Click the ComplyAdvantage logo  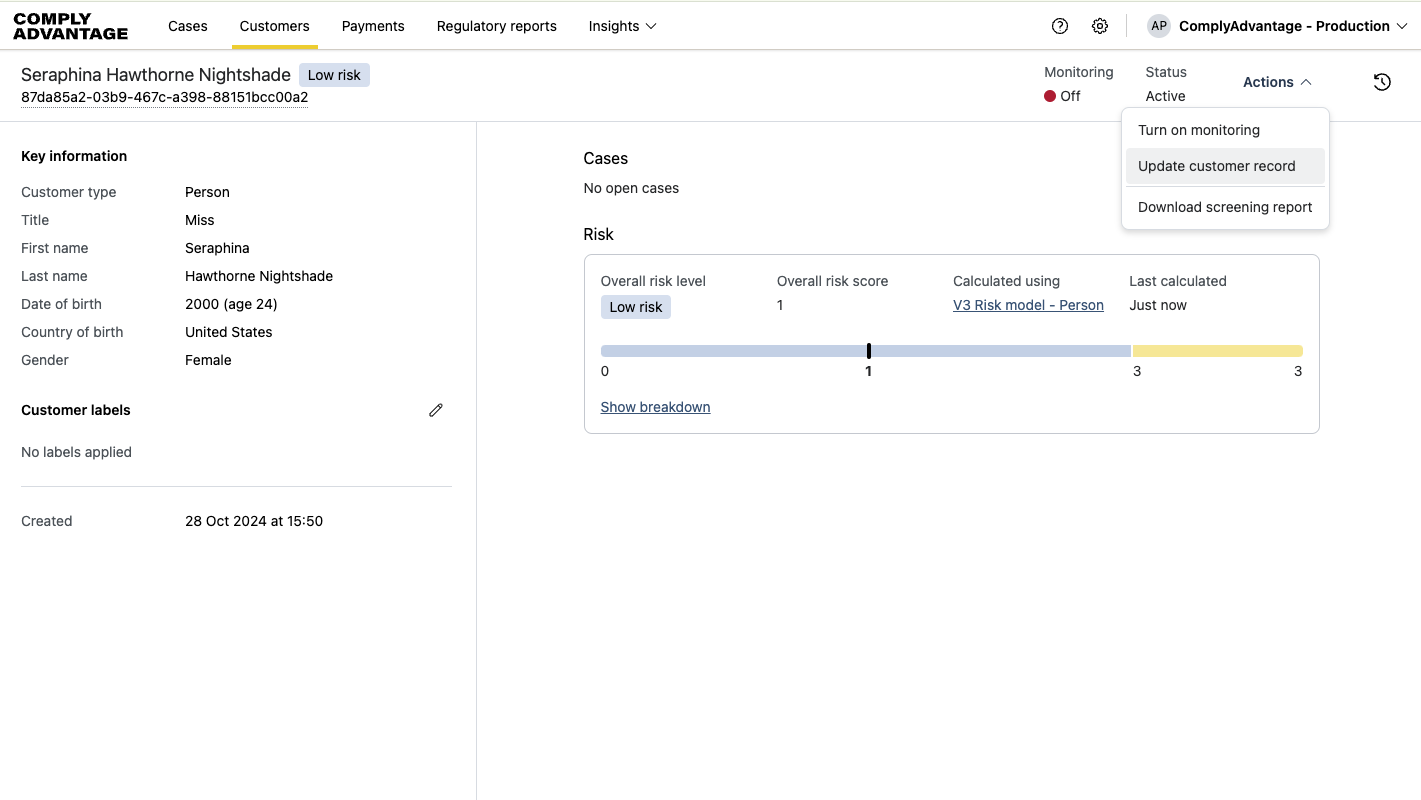click(x=71, y=26)
